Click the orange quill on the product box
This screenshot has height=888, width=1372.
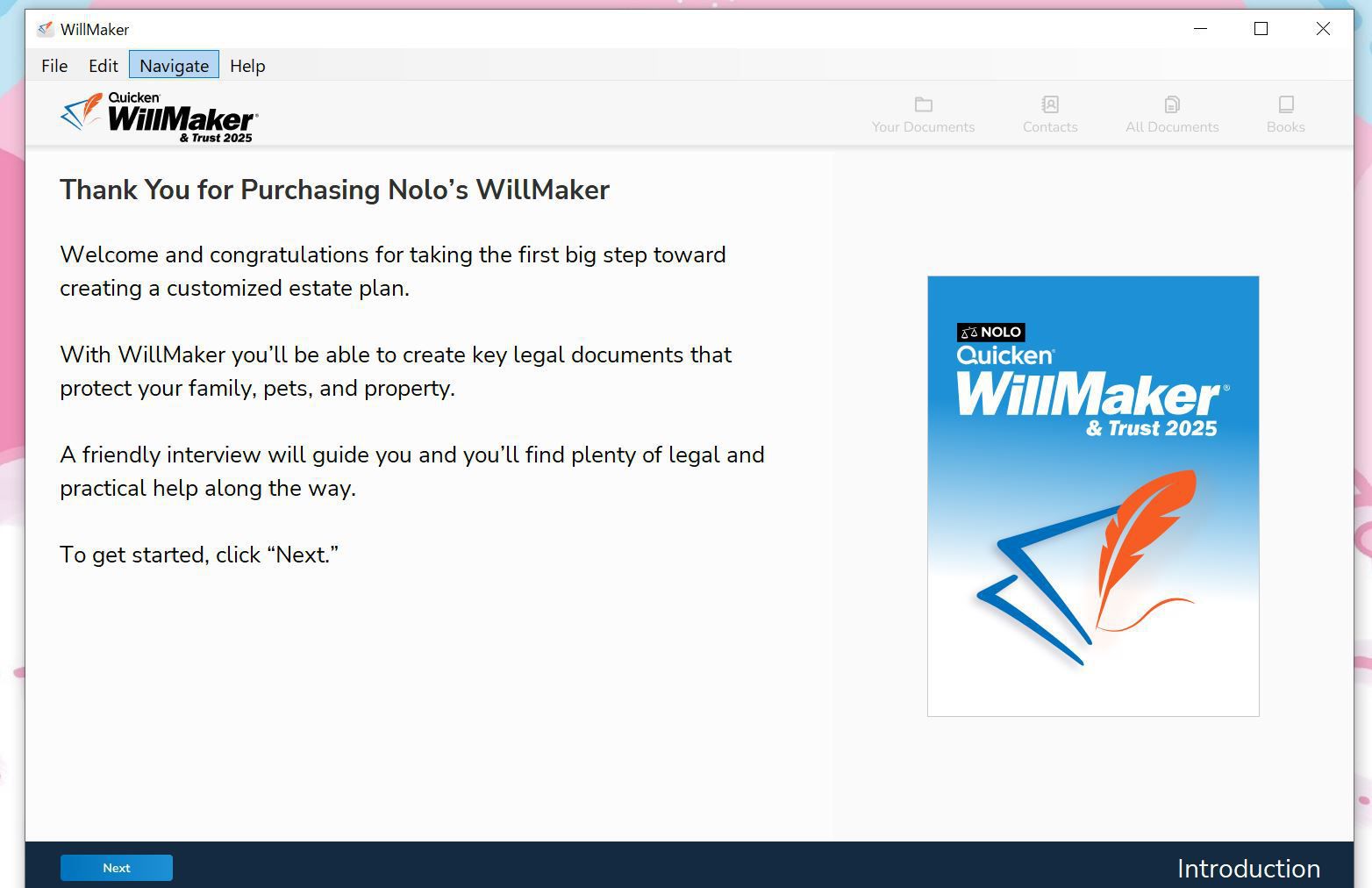(1145, 535)
